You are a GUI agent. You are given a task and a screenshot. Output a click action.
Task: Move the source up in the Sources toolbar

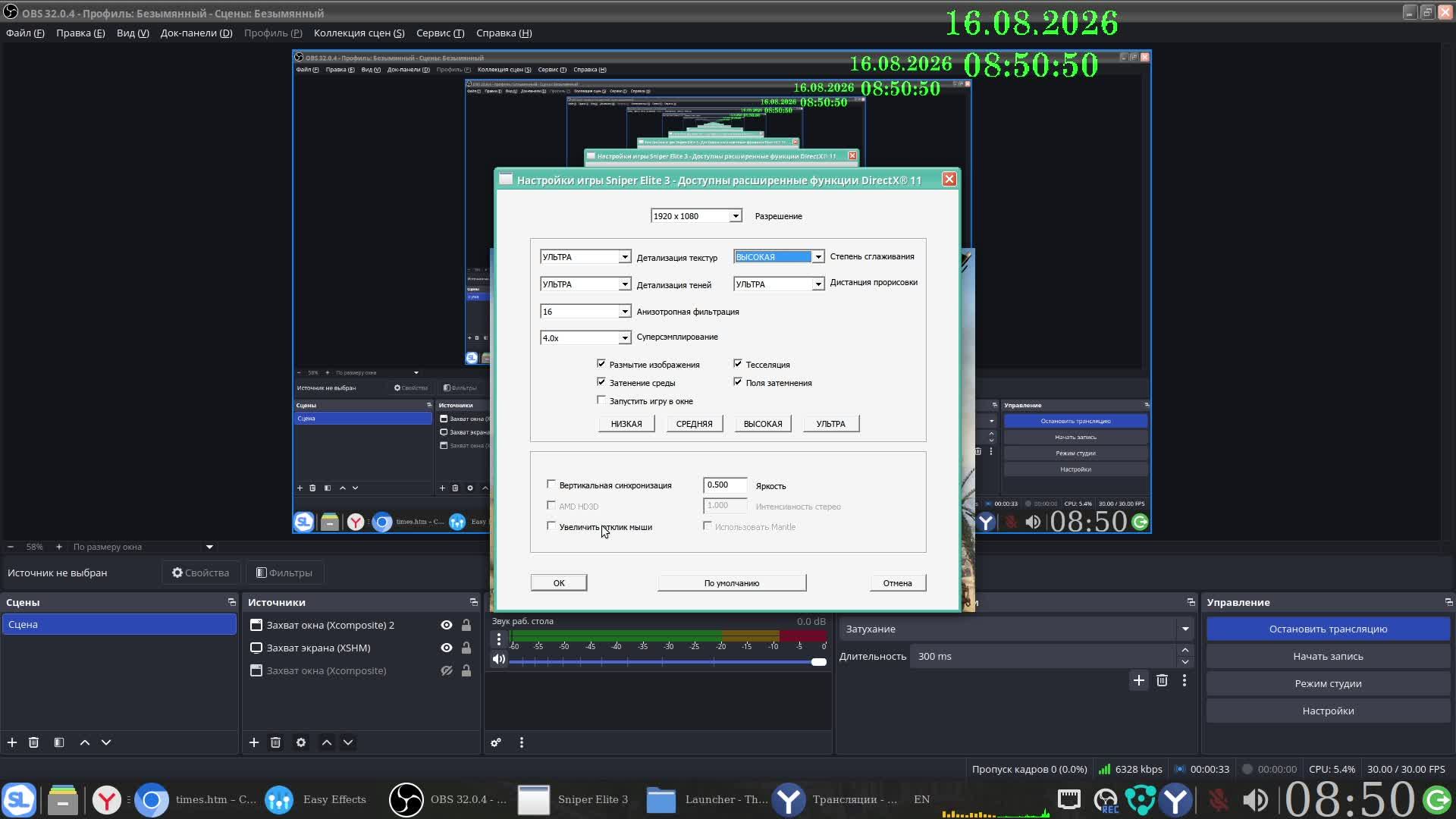point(327,742)
